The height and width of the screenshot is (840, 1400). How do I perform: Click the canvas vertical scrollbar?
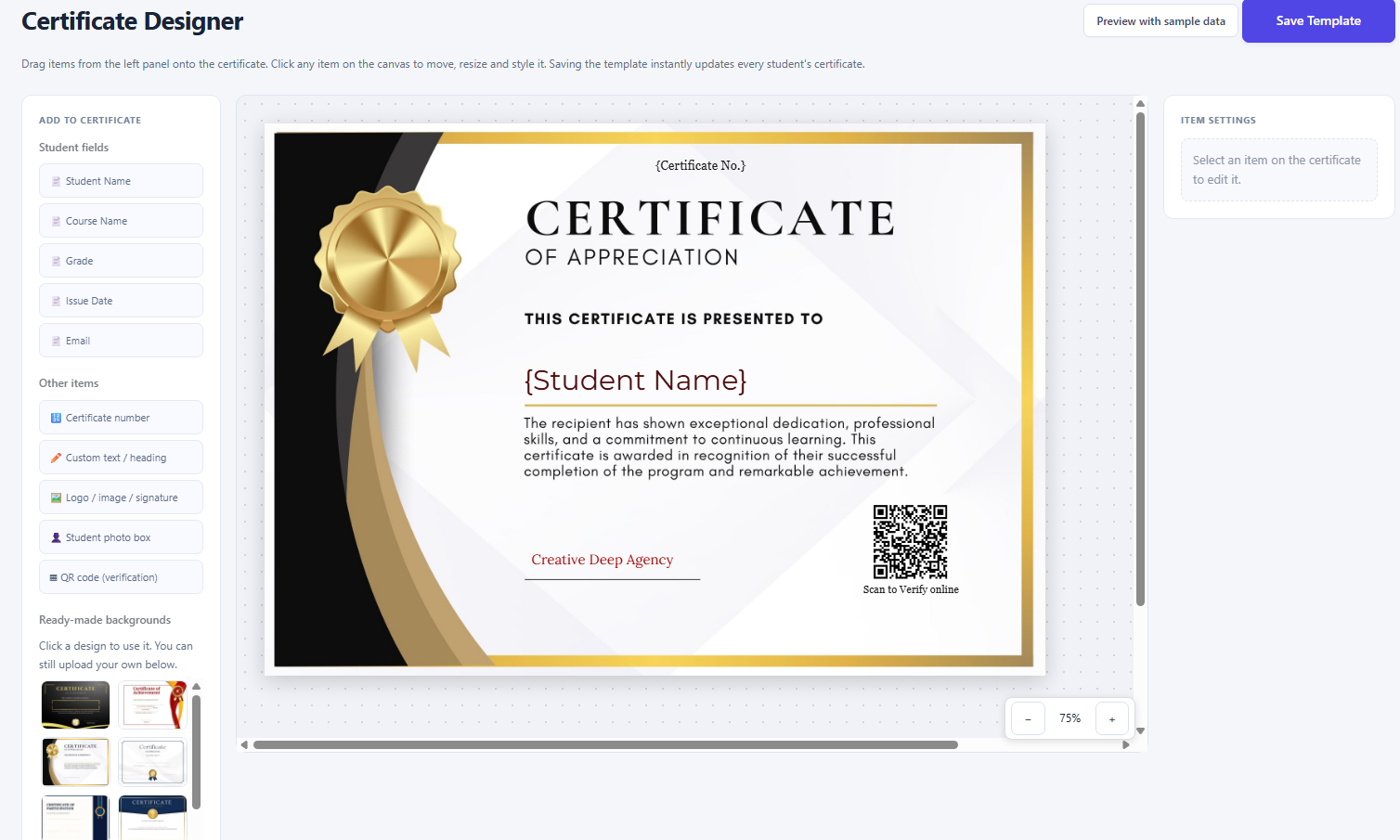pos(1140,359)
